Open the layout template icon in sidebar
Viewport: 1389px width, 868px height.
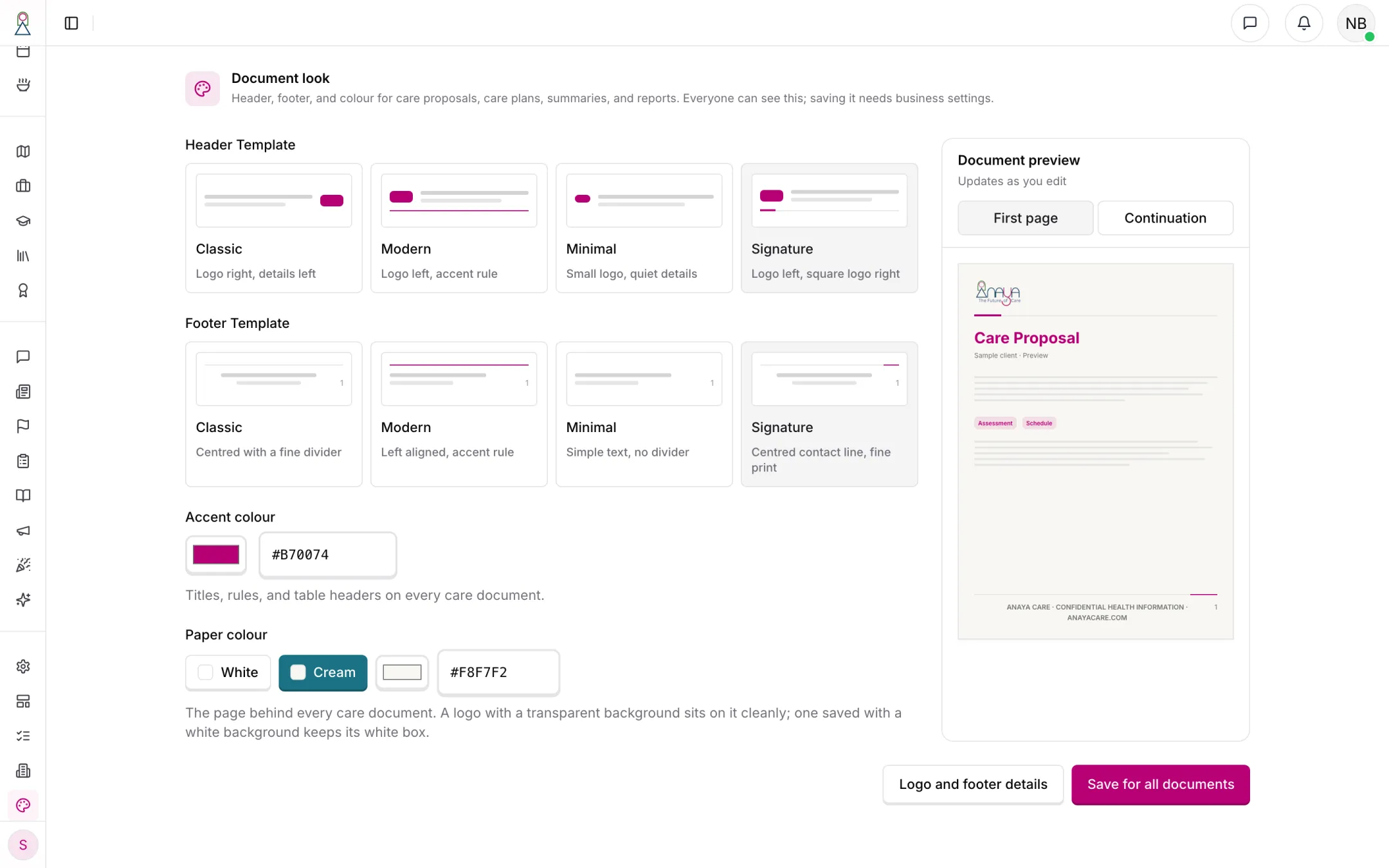23,701
